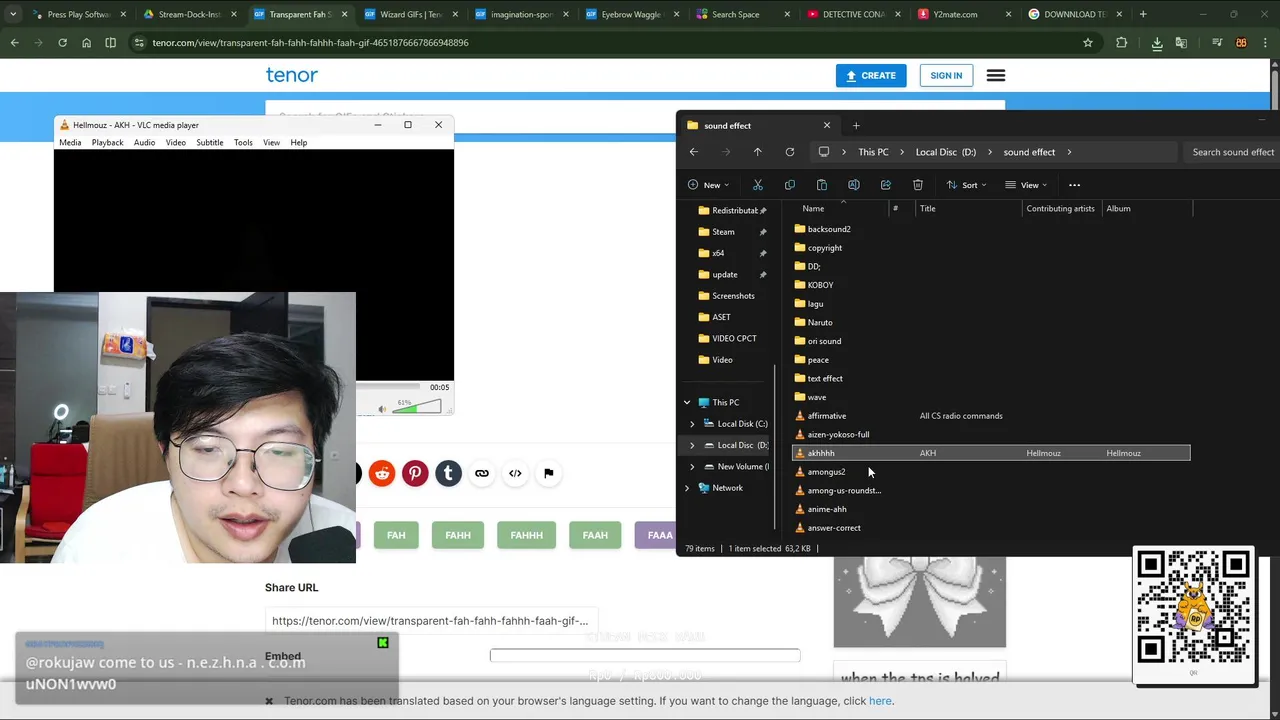
Task: Share the GIF on Pinterest
Action: click(415, 473)
